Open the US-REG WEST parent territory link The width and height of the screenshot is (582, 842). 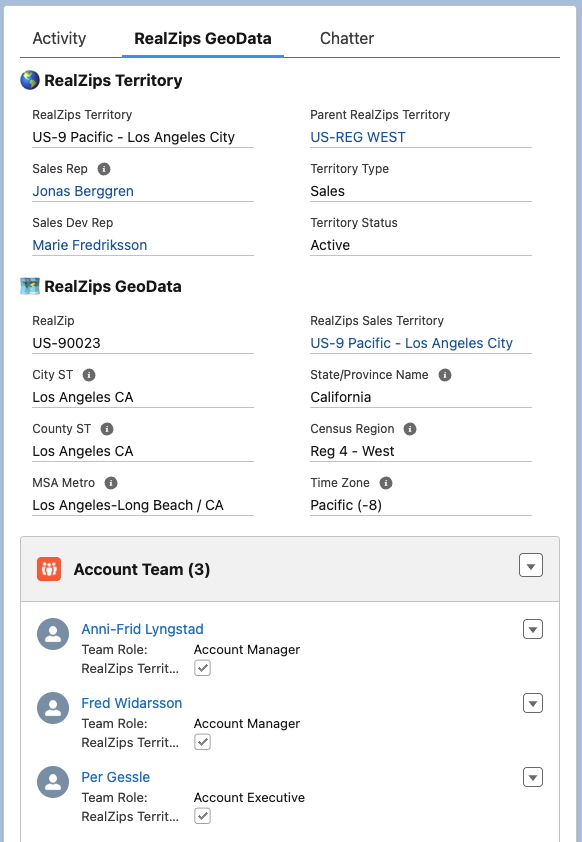(358, 137)
